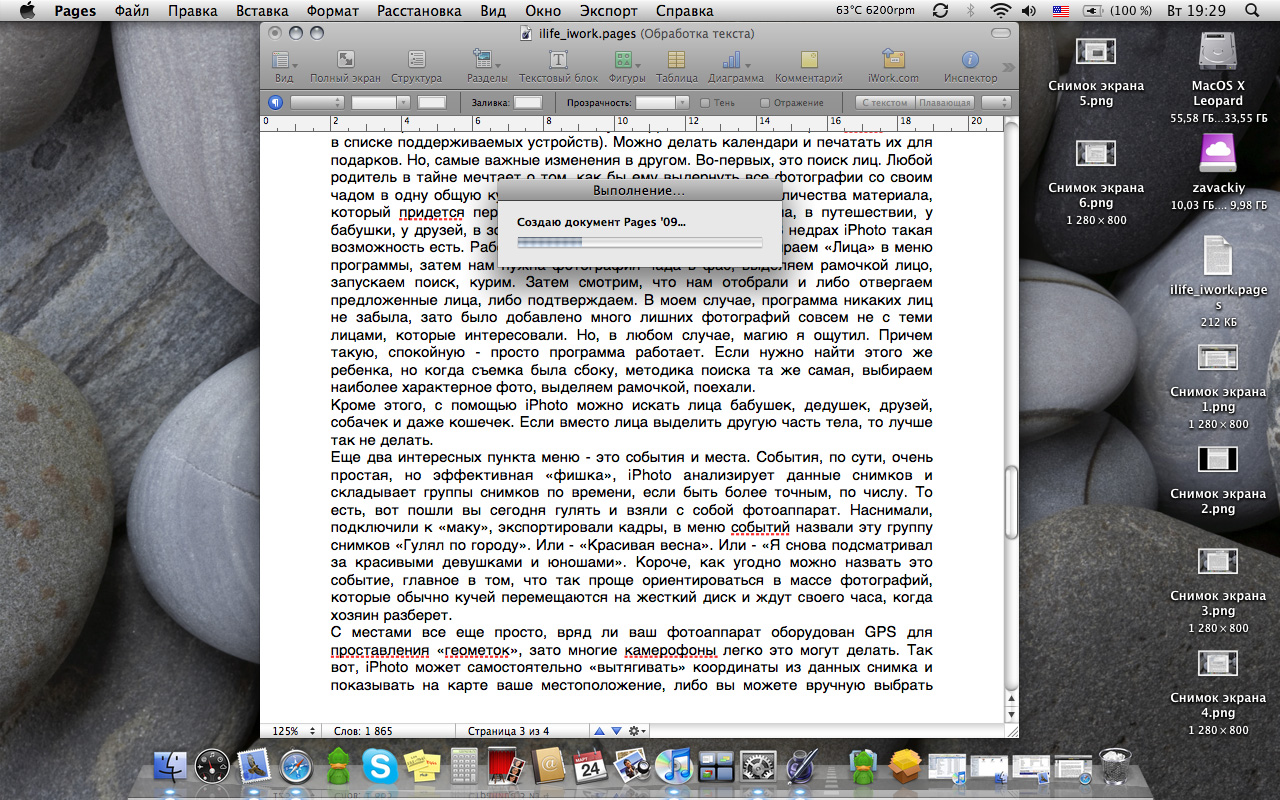Select the Плавающая floating option

click(944, 102)
